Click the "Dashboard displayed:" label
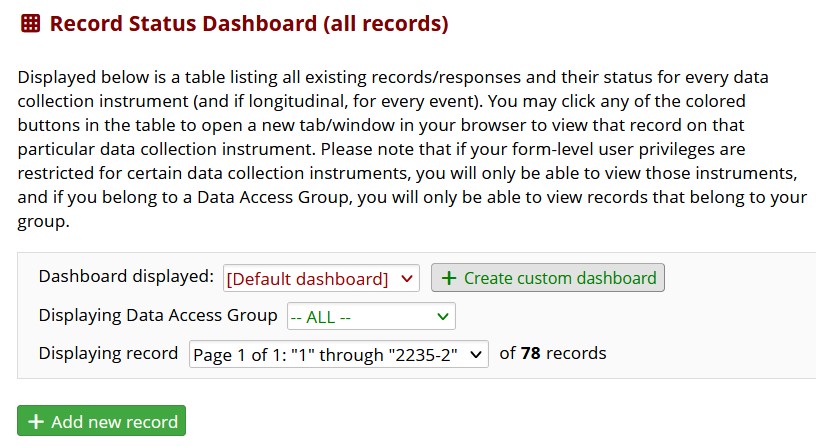 point(126,276)
